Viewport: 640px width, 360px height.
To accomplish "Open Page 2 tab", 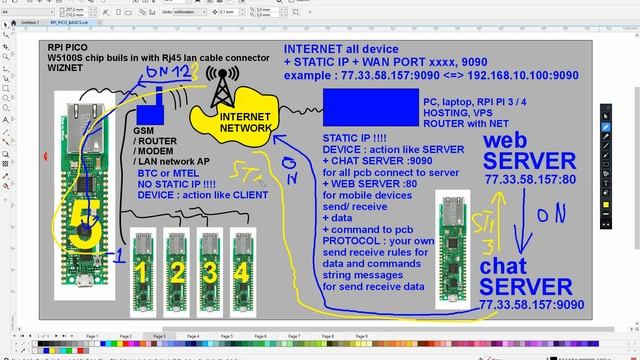I will click(x=126, y=336).
